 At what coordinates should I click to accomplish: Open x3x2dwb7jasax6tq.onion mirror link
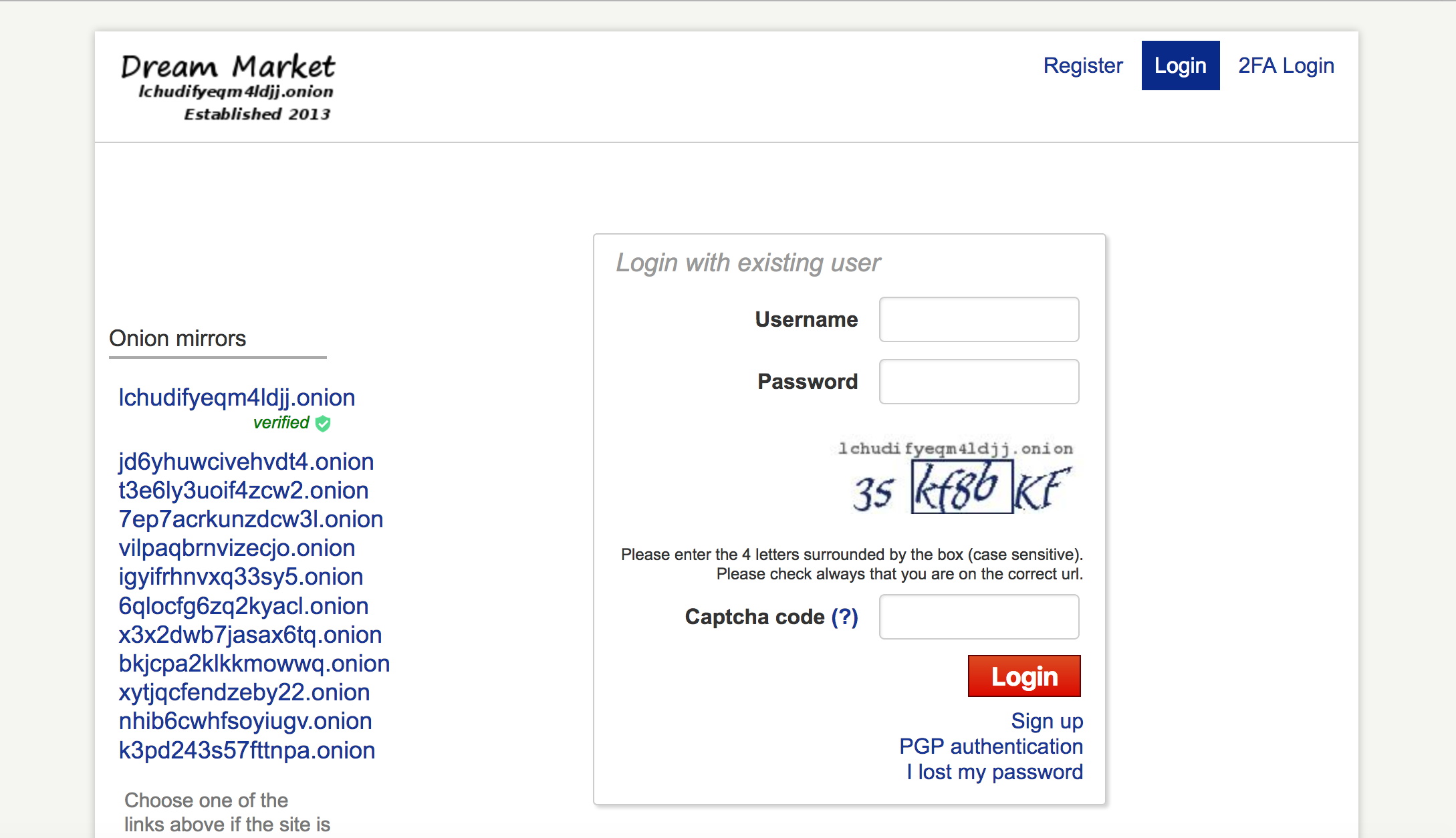[x=250, y=635]
